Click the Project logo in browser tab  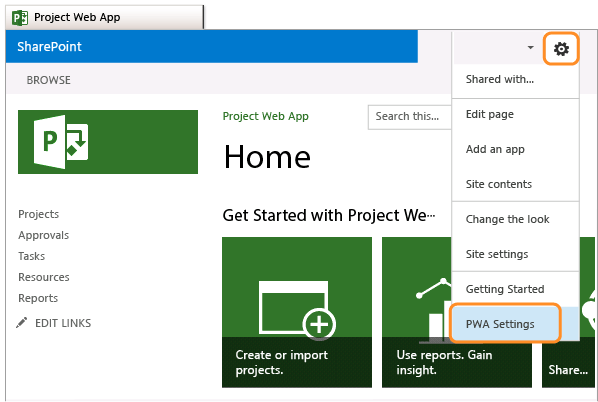click(x=20, y=18)
